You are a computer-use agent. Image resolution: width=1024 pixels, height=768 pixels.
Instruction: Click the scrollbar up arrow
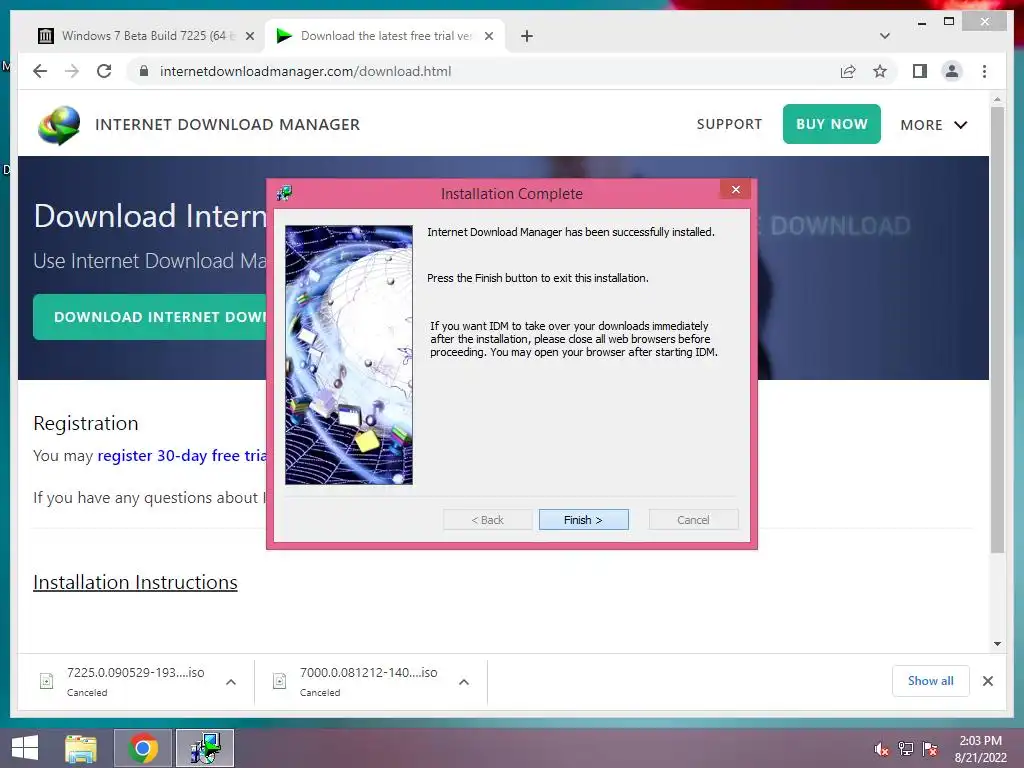(x=997, y=99)
